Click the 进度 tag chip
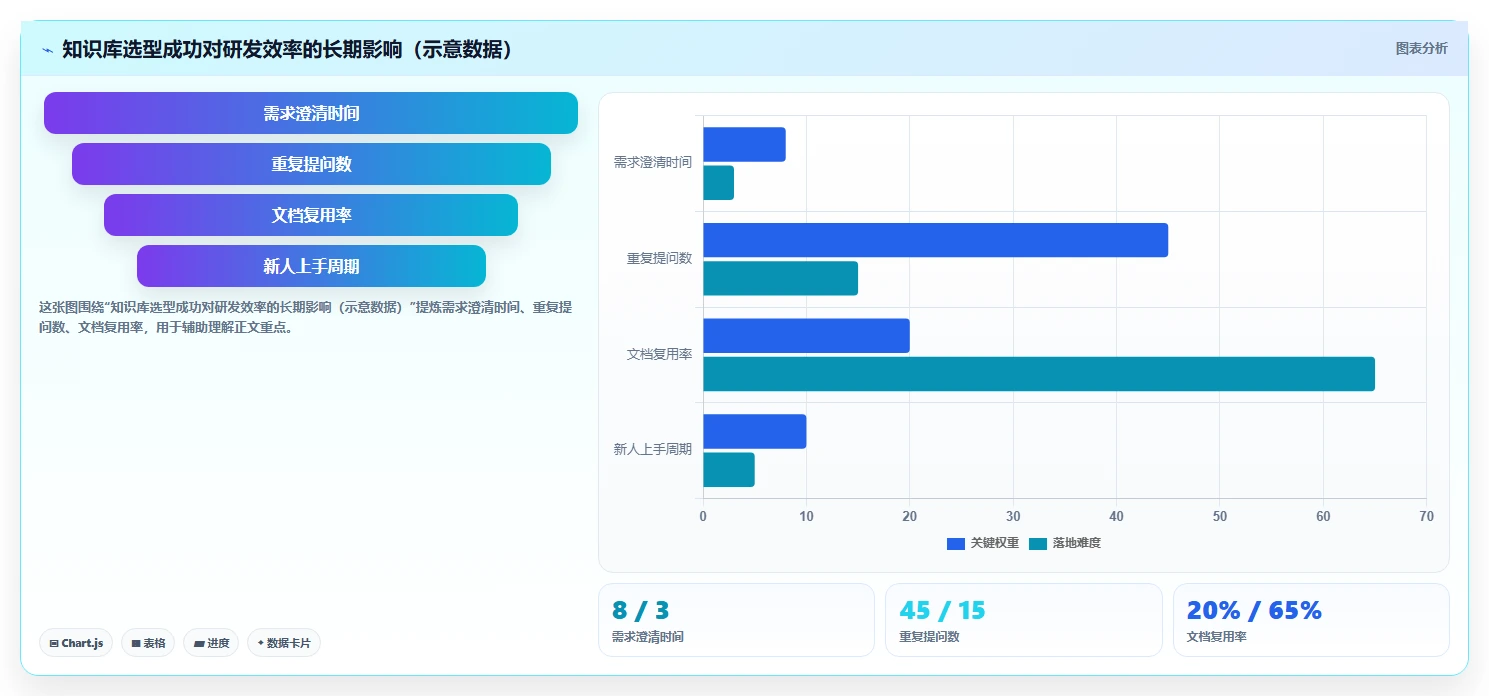The height and width of the screenshot is (696, 1489). tap(211, 643)
